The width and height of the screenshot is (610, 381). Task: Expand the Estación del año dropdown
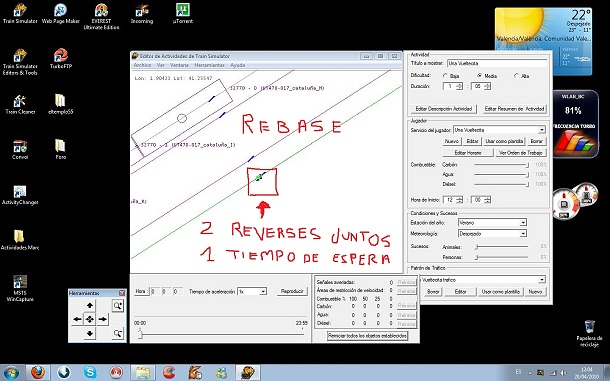click(x=523, y=223)
